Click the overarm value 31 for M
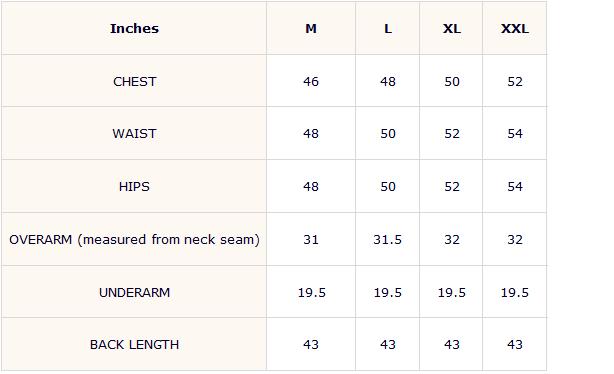Image resolution: width=614 pixels, height=374 pixels. (x=311, y=239)
